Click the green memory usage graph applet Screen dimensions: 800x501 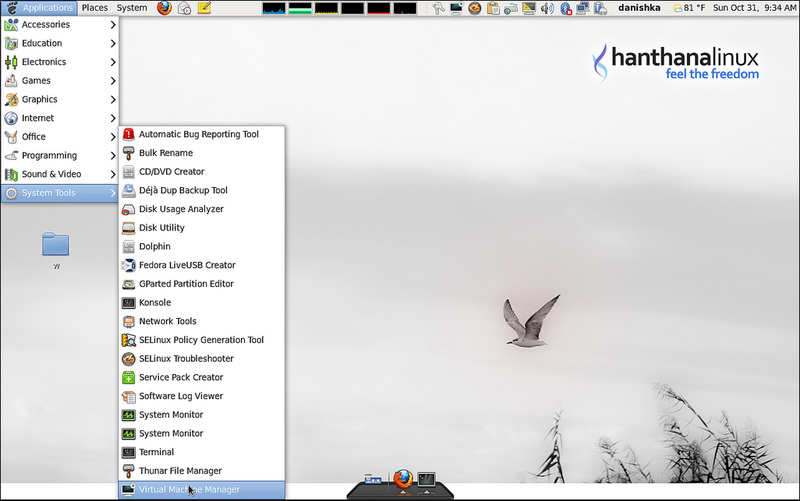tap(300, 8)
